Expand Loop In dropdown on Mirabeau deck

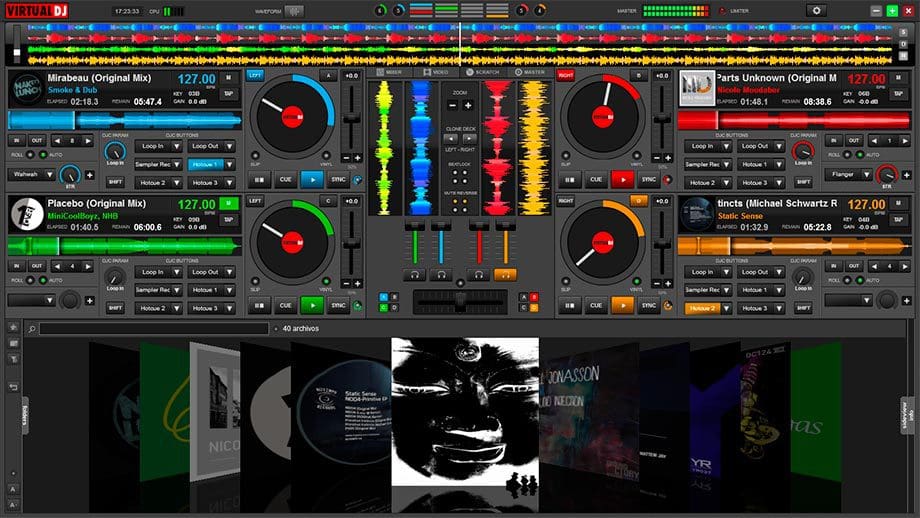point(176,146)
